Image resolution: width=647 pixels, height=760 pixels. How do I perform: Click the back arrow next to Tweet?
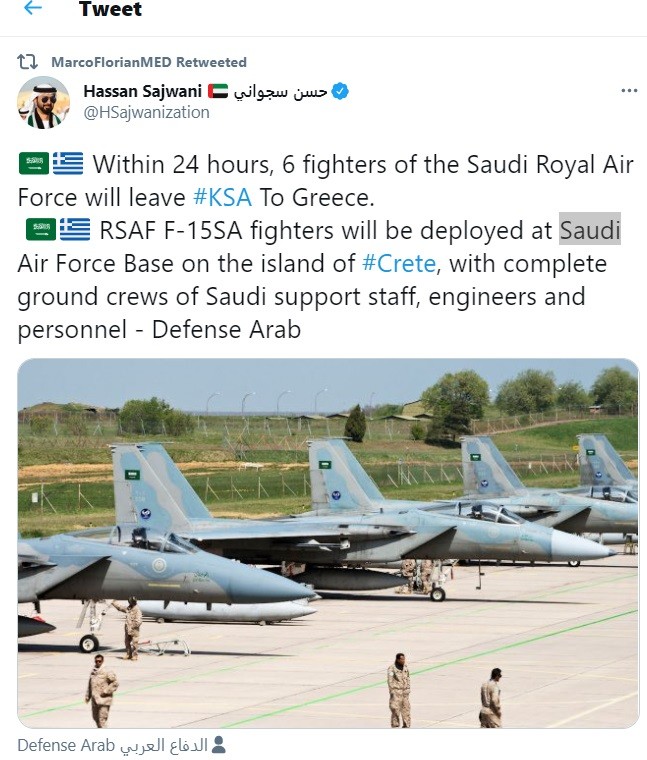pyautogui.click(x=33, y=9)
